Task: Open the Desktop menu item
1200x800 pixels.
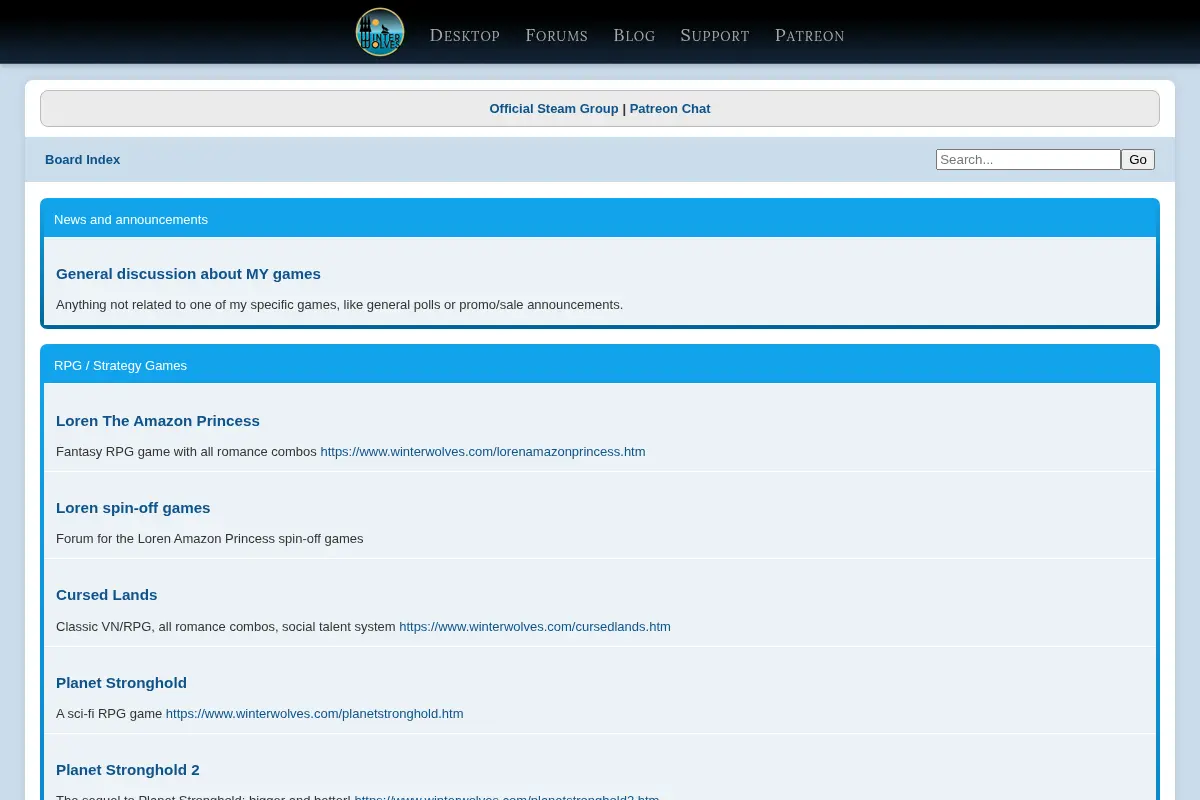Action: [x=465, y=35]
